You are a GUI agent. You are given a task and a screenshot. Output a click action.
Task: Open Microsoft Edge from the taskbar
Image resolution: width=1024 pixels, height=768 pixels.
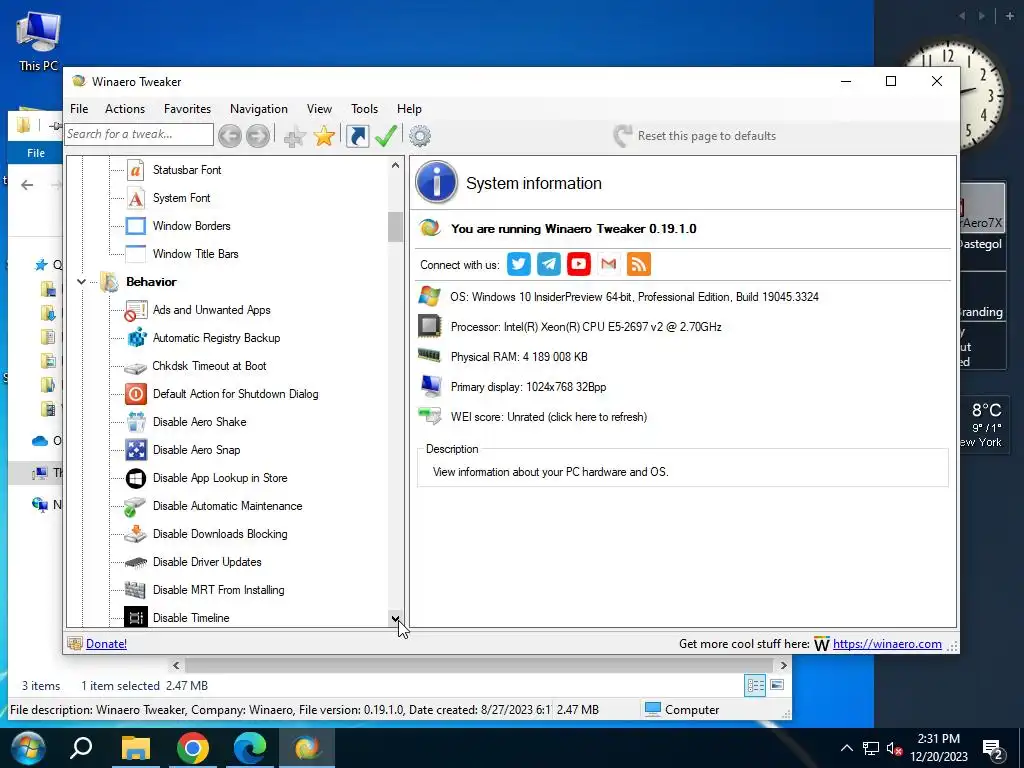[x=249, y=748]
